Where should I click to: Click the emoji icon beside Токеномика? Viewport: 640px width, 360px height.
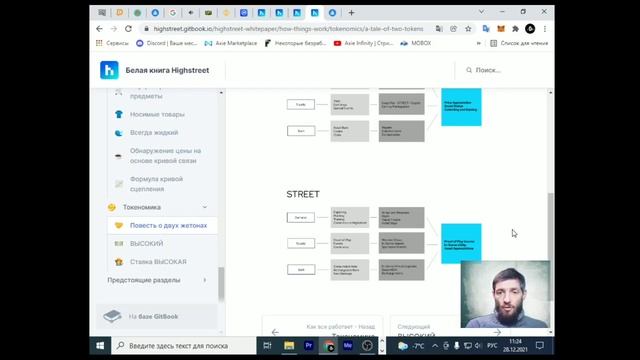[111, 207]
